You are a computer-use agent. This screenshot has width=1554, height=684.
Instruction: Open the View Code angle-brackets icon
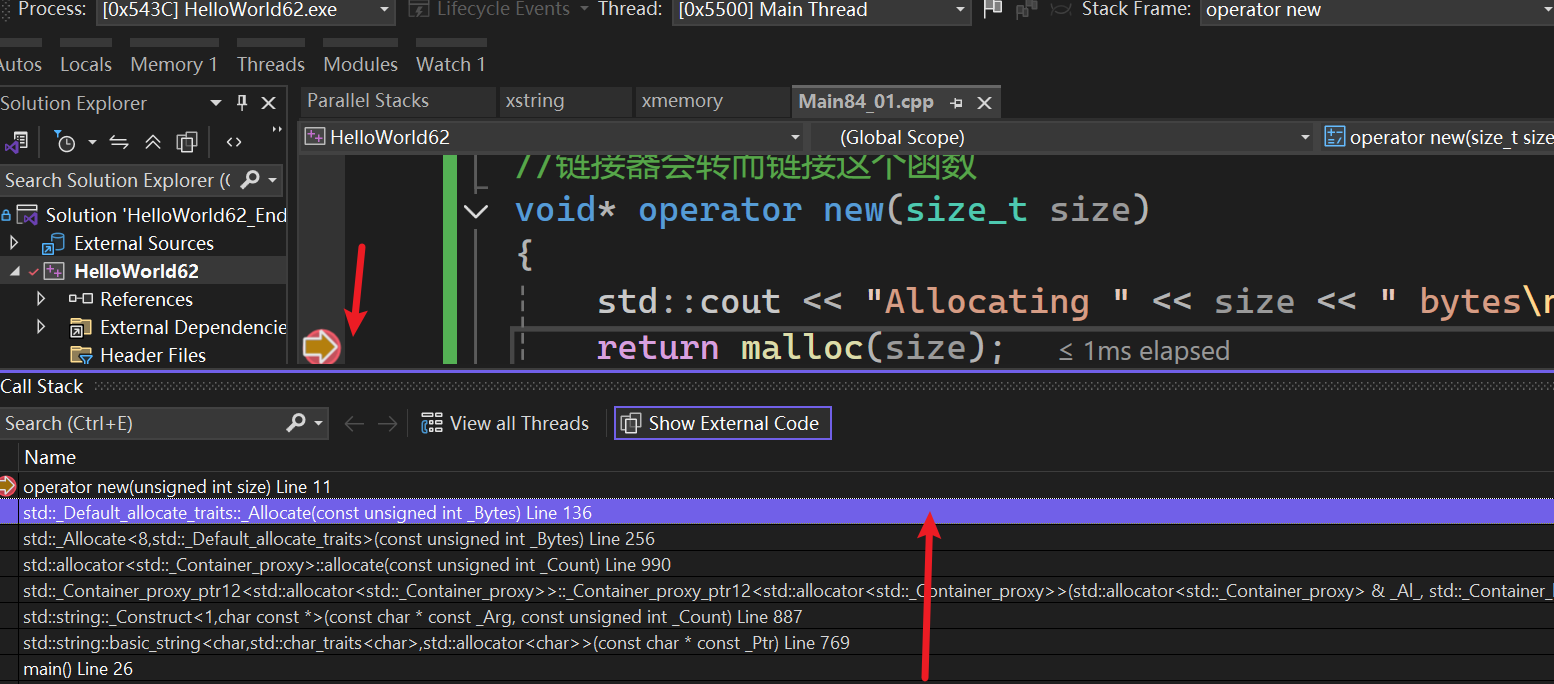click(234, 142)
